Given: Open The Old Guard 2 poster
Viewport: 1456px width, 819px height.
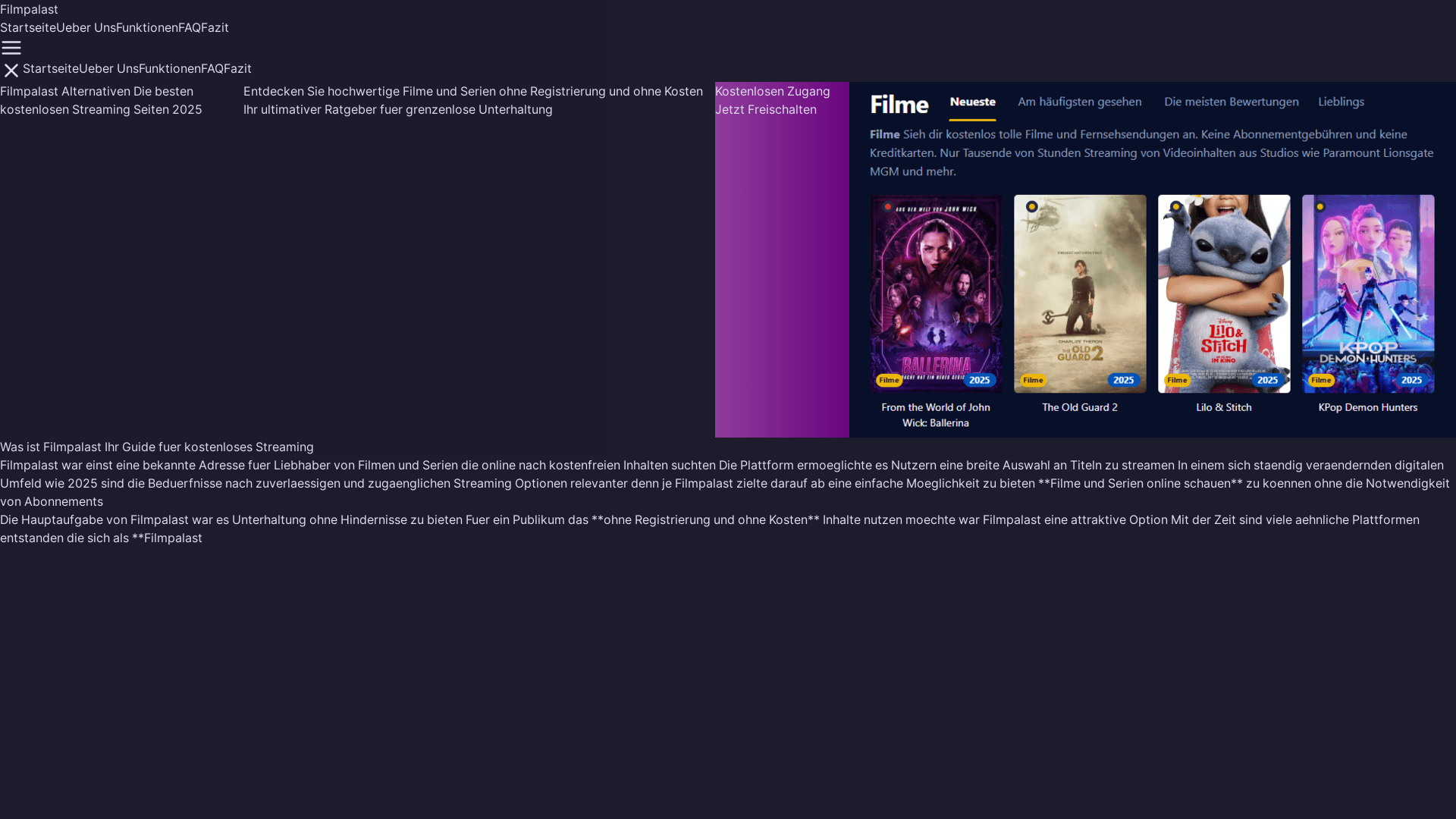Looking at the screenshot, I should (x=1080, y=293).
